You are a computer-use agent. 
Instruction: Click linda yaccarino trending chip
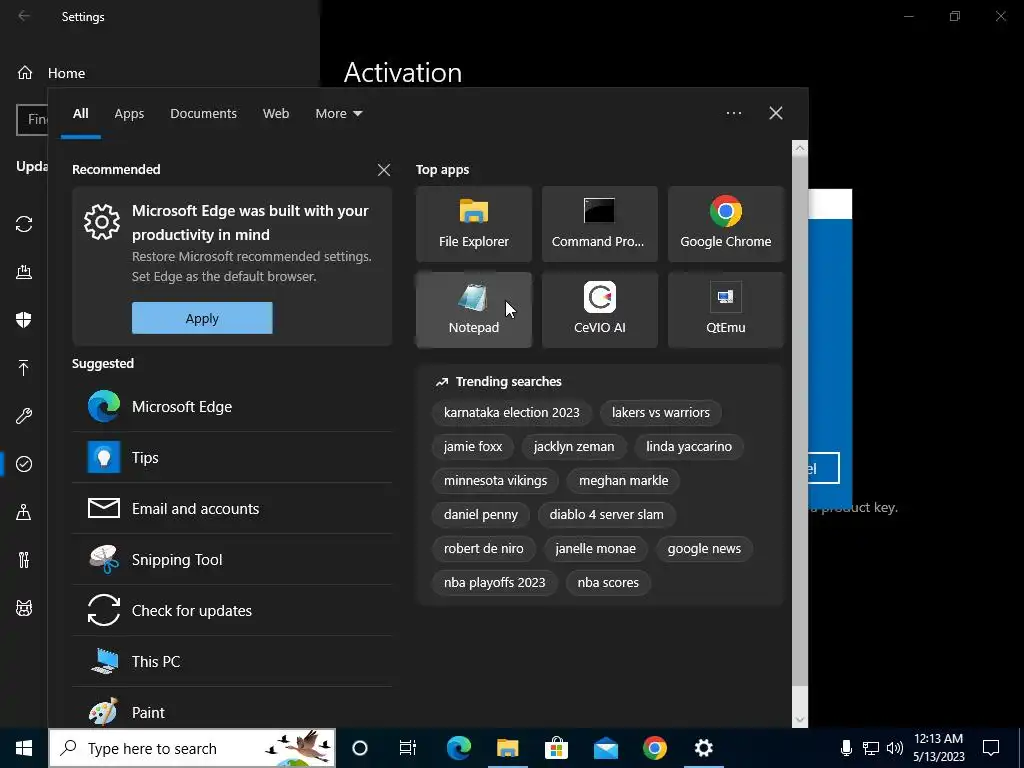pos(689,447)
